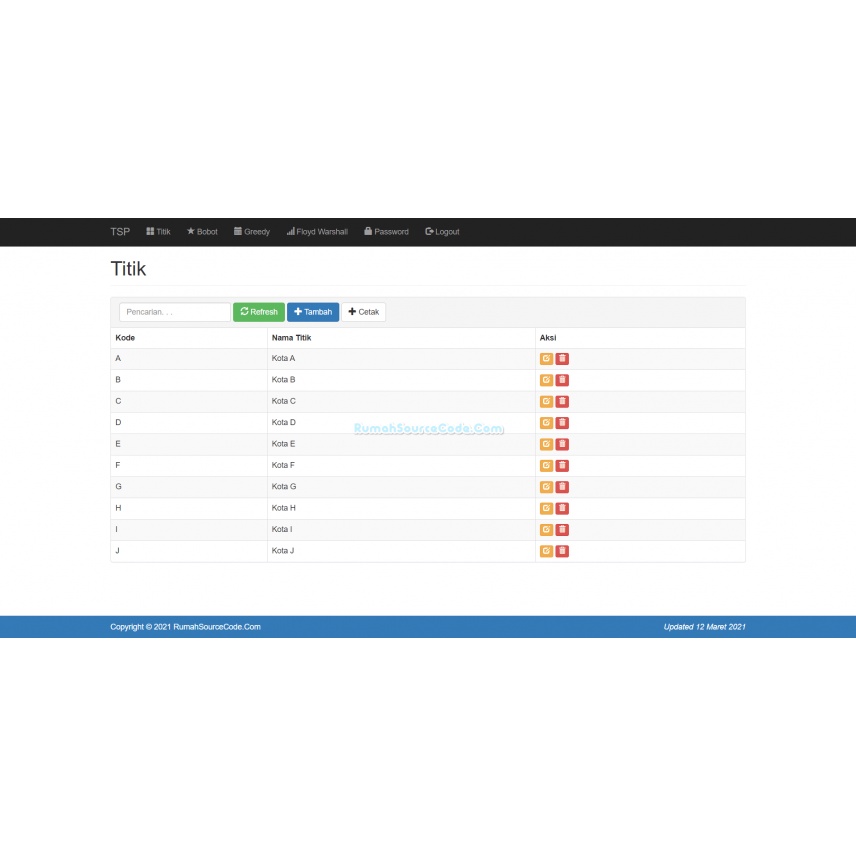Edit the Kota H row
Image resolution: width=856 pixels, height=856 pixels.
coord(546,508)
